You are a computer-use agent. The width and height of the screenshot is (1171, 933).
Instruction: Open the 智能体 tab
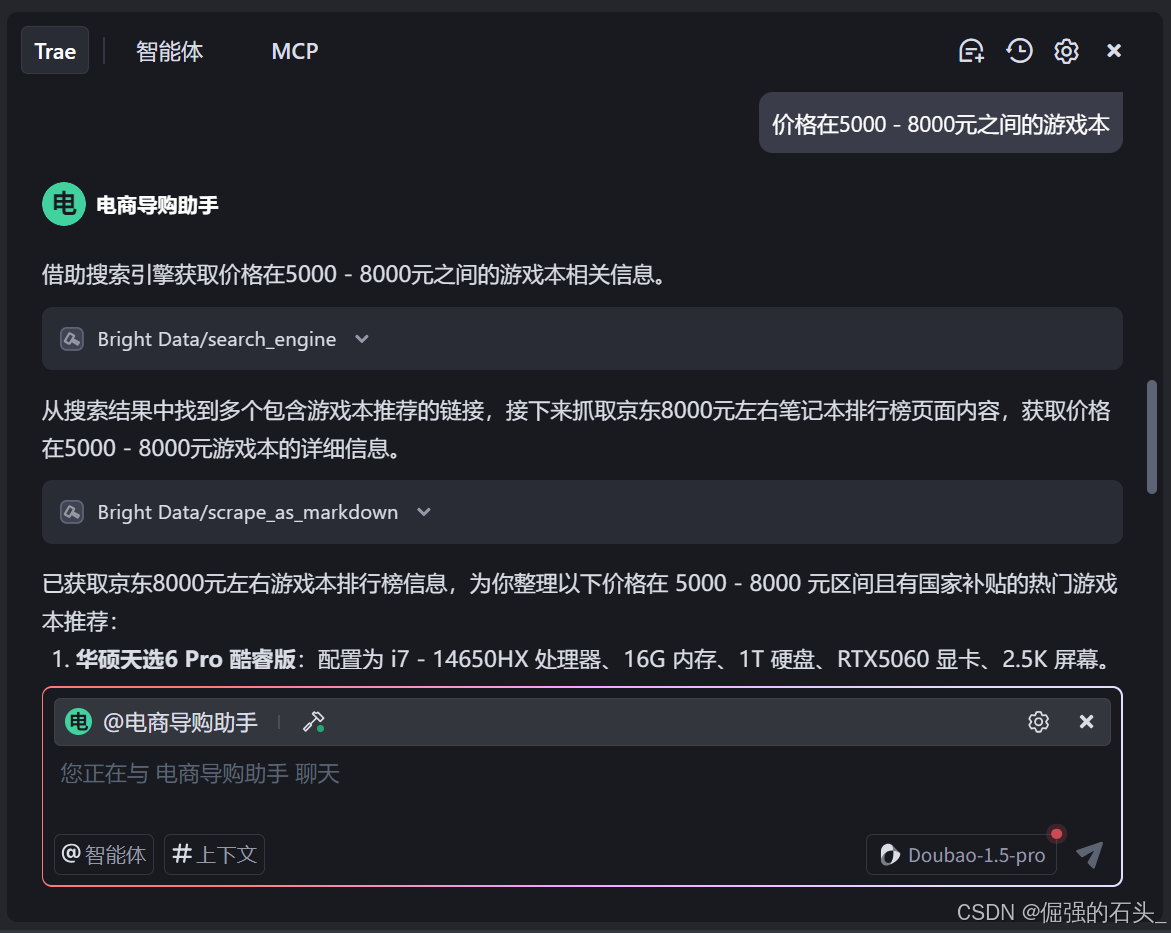(x=170, y=51)
